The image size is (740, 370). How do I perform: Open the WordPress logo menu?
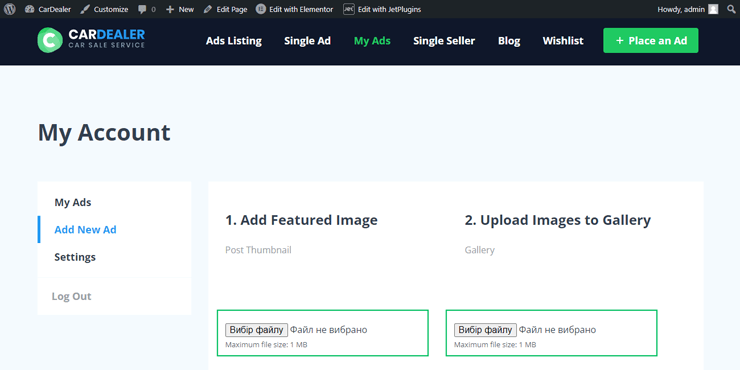point(9,9)
